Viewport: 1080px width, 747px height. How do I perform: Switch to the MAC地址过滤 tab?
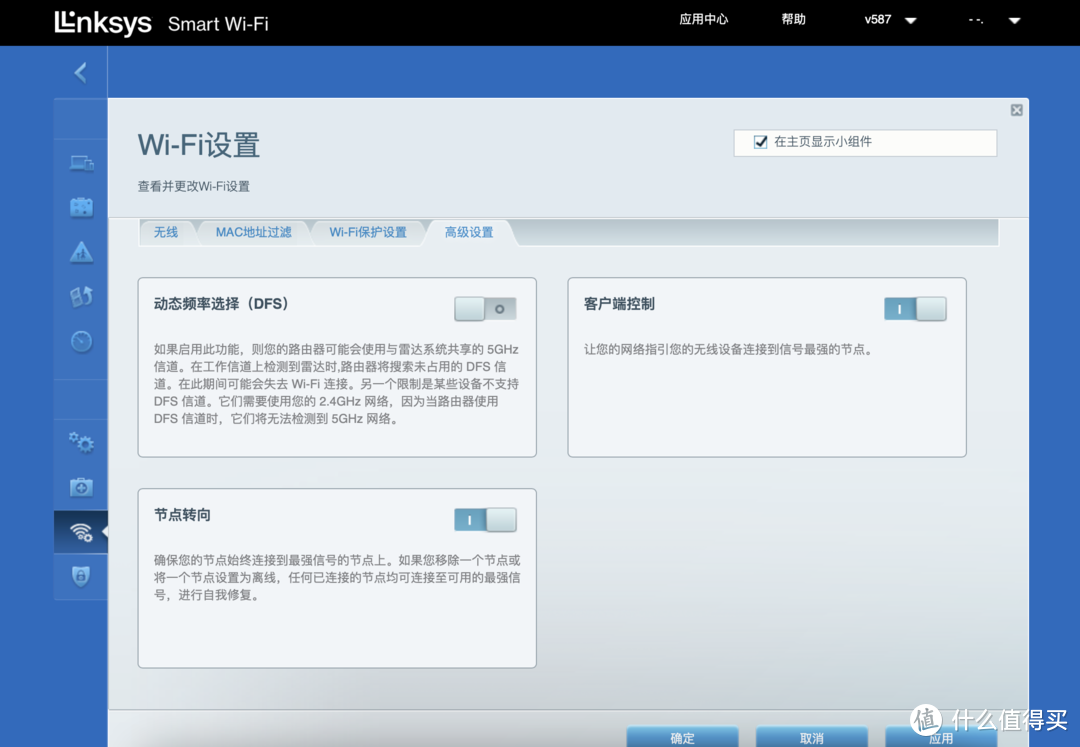coord(254,231)
